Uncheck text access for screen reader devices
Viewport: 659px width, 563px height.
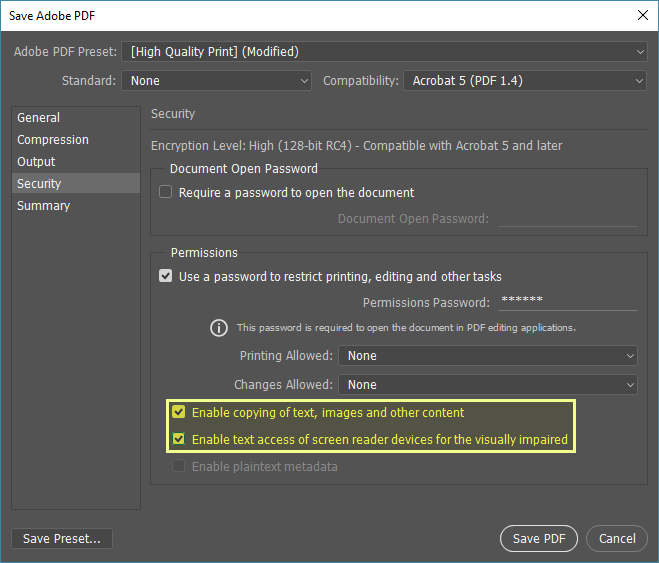179,439
